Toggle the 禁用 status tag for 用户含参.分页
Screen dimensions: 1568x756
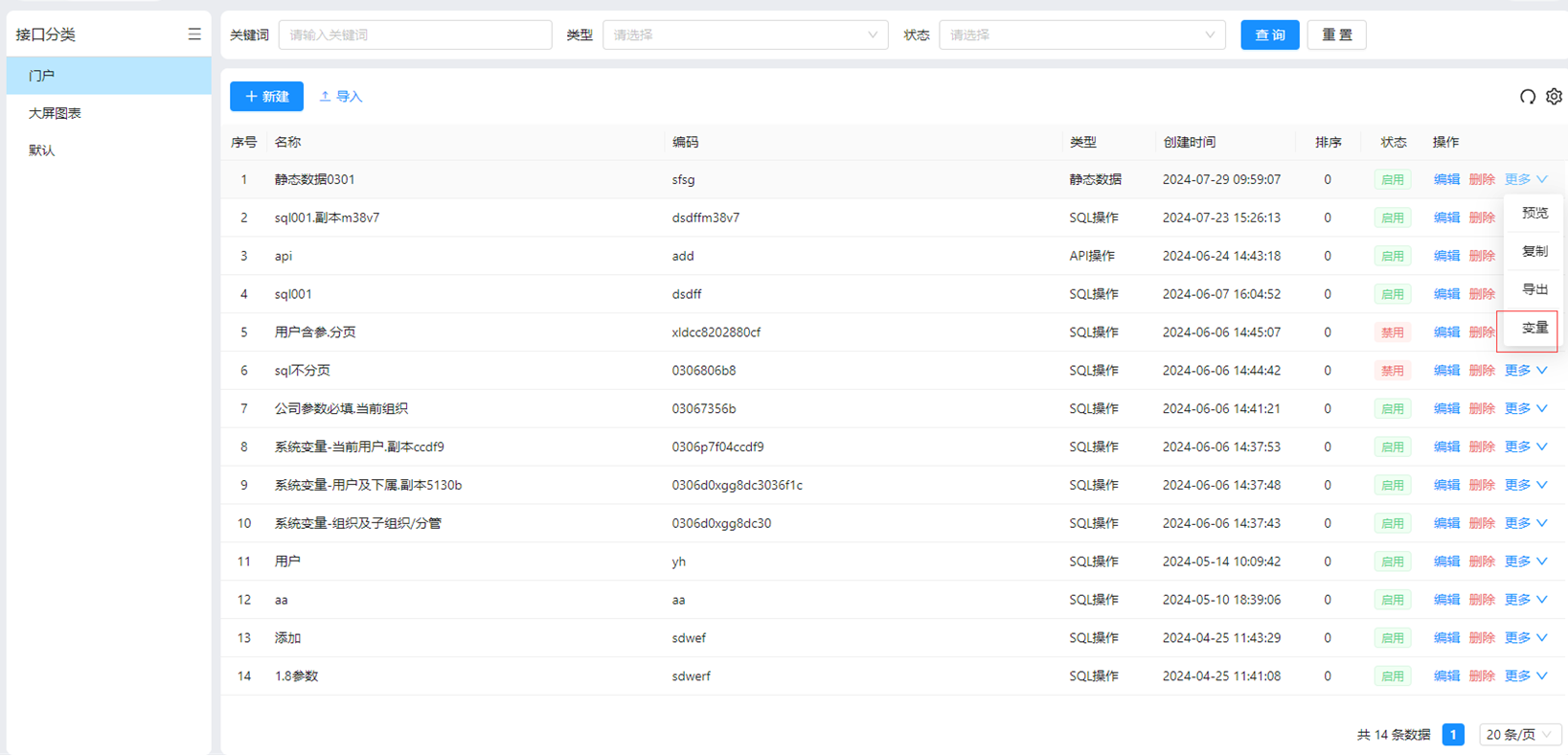(1392, 332)
